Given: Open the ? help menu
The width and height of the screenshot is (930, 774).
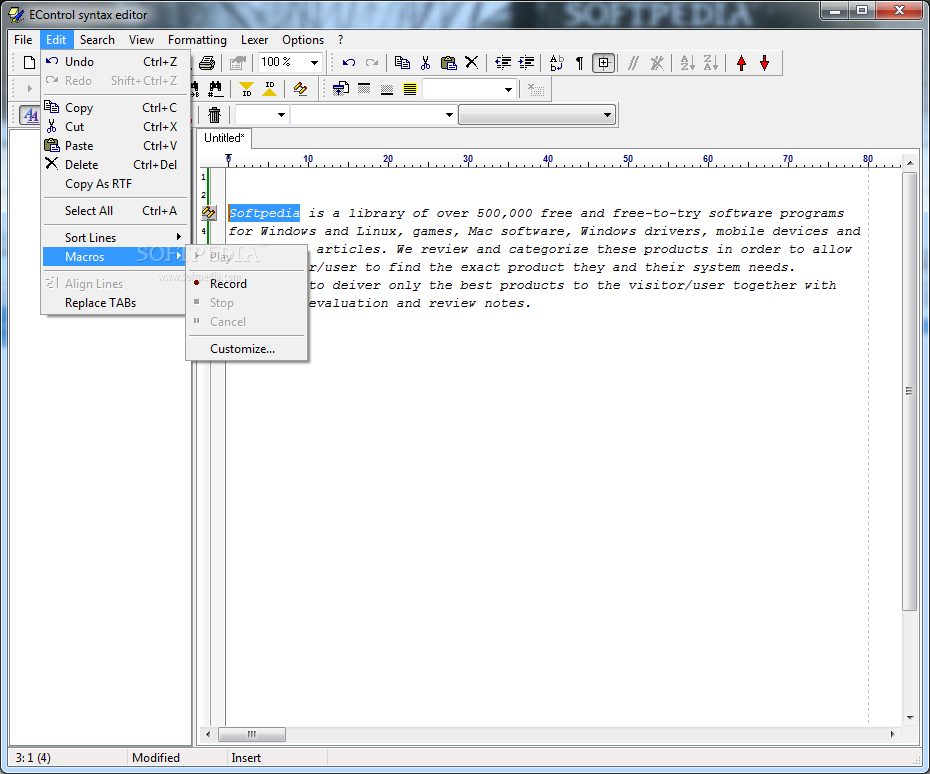Looking at the screenshot, I should click(340, 40).
